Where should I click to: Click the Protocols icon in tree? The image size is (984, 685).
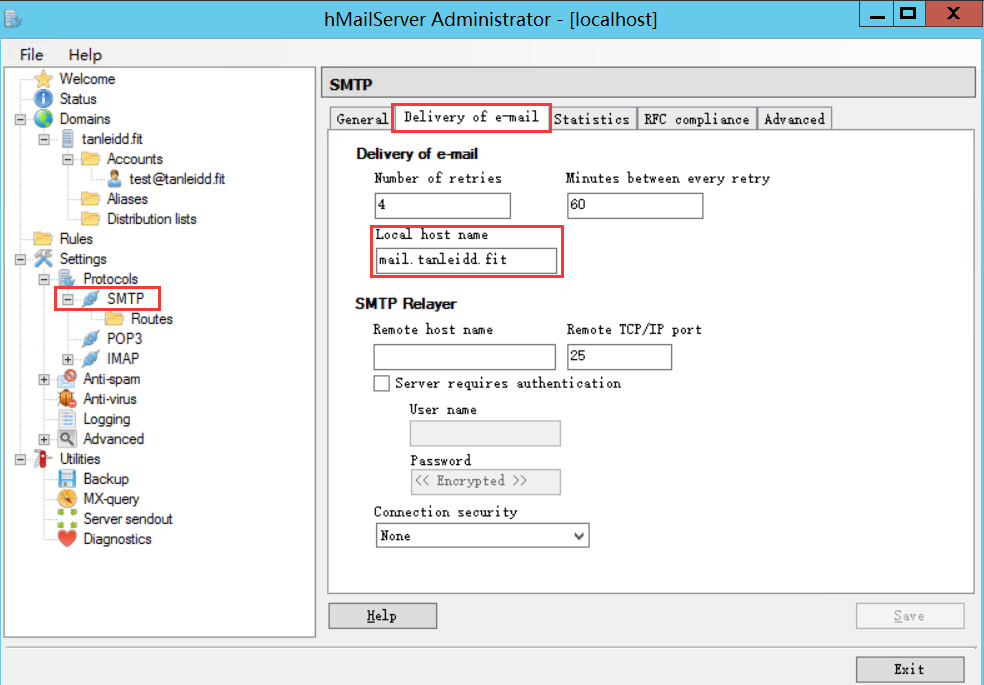pyautogui.click(x=67, y=279)
